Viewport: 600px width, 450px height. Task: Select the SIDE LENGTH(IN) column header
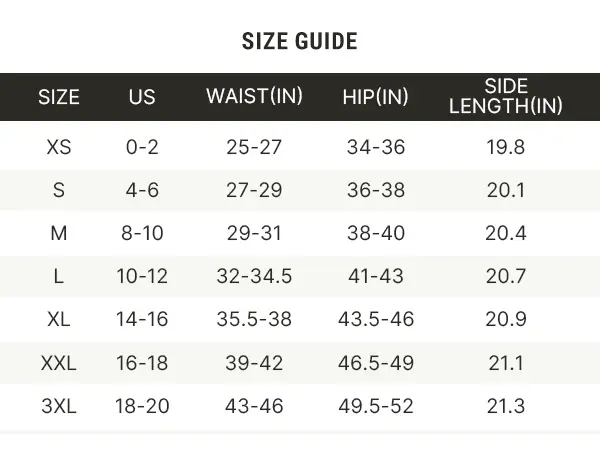tap(505, 96)
